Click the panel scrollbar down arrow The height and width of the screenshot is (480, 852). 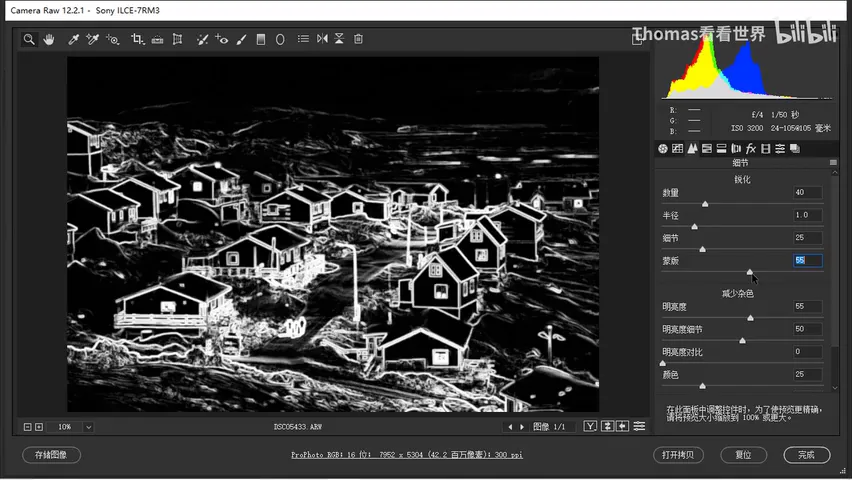[835, 388]
